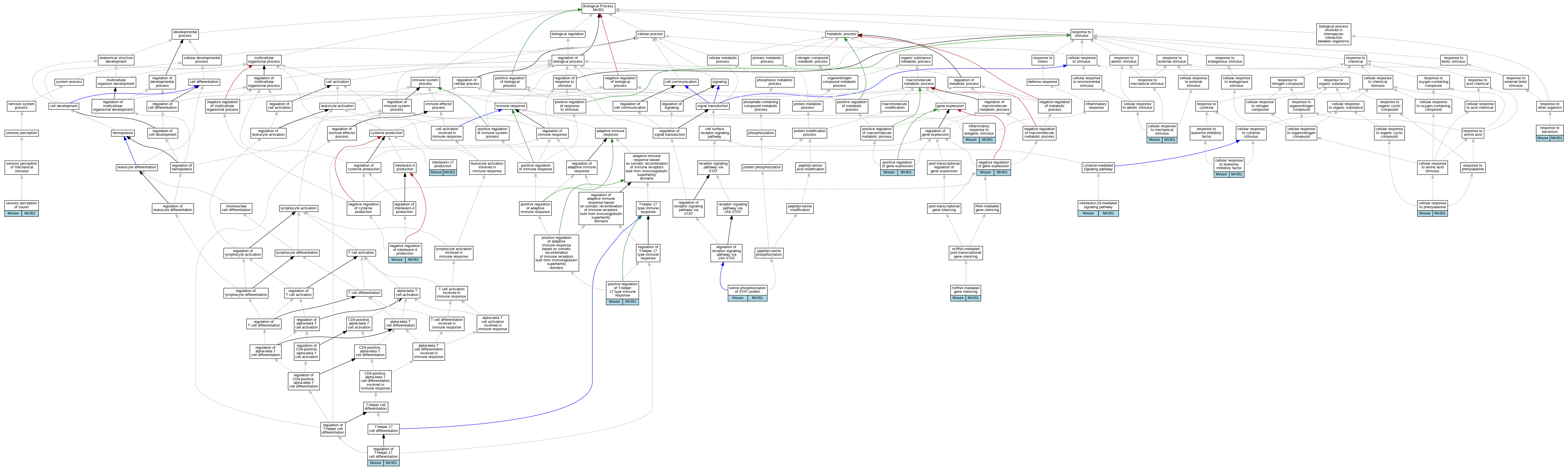The image size is (1568, 469).
Task: Click the 'interleukin-4 production' node
Action: pyautogui.click(x=405, y=167)
